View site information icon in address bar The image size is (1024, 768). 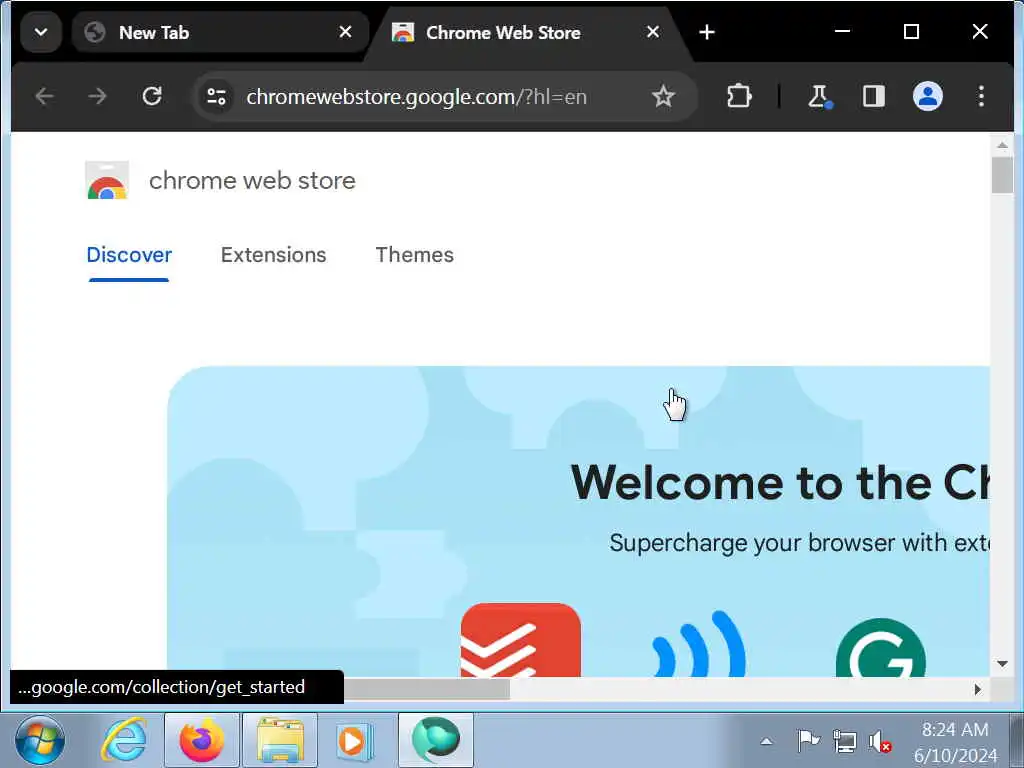click(216, 97)
